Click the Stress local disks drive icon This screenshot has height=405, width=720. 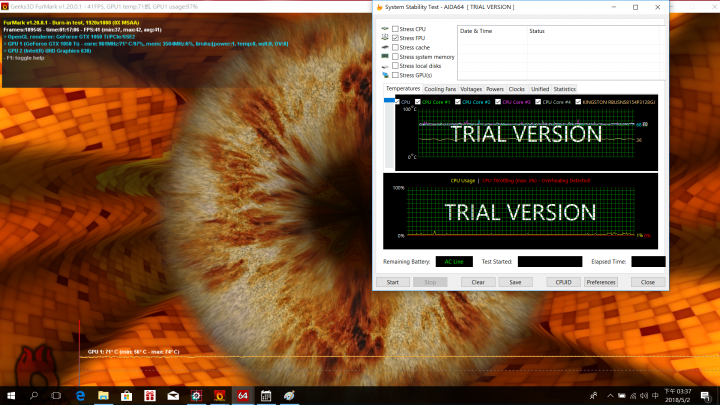[385, 66]
